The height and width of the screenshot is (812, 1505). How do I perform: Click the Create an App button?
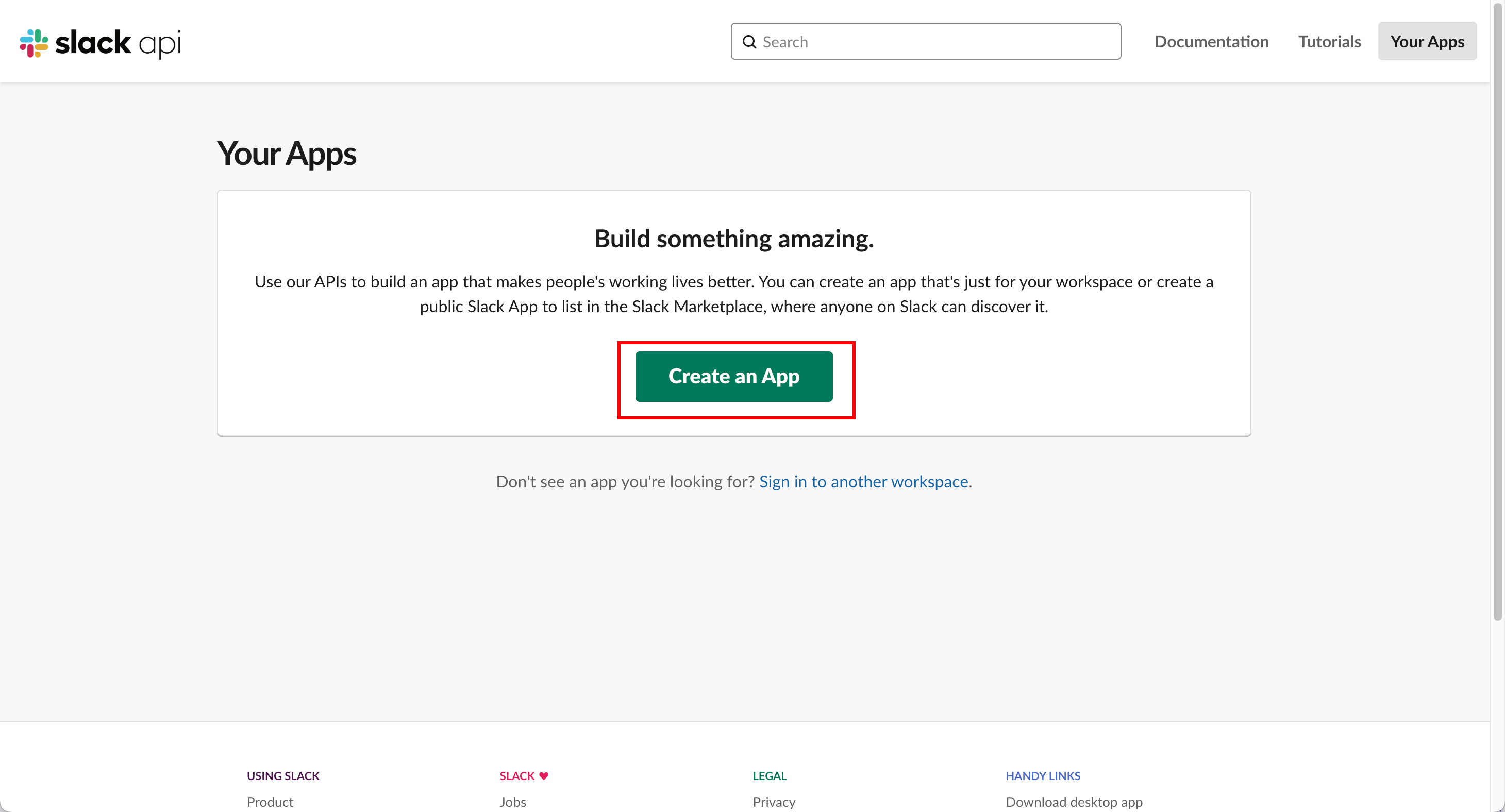click(734, 376)
